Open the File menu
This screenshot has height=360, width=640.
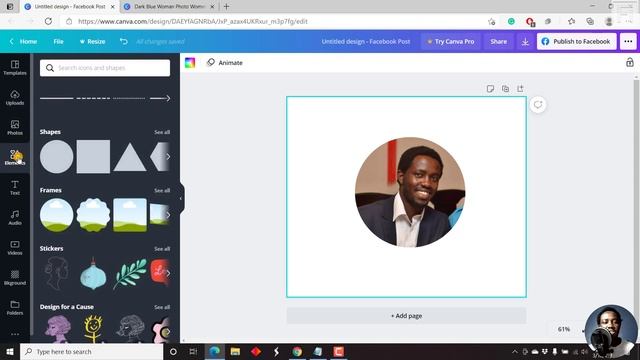[x=58, y=41]
